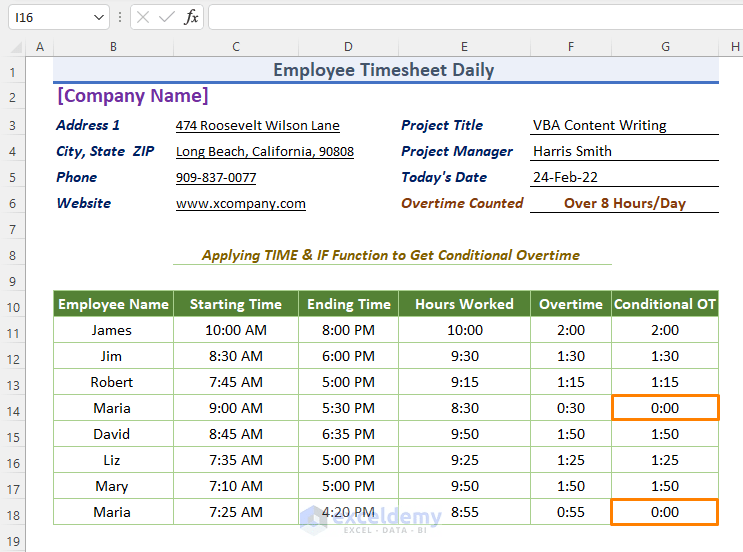
Task: Click the Select All corner triangle
Action: [16, 47]
